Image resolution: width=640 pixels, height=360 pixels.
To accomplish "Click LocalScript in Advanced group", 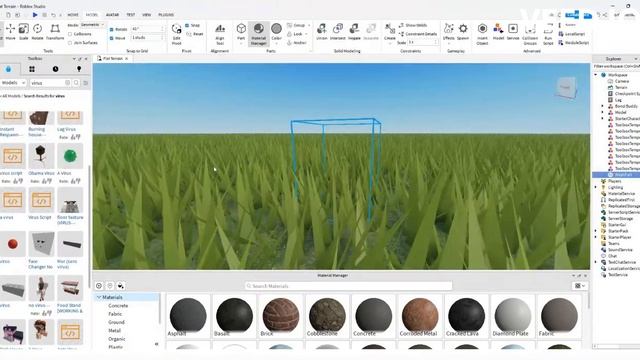I will click(x=572, y=34).
